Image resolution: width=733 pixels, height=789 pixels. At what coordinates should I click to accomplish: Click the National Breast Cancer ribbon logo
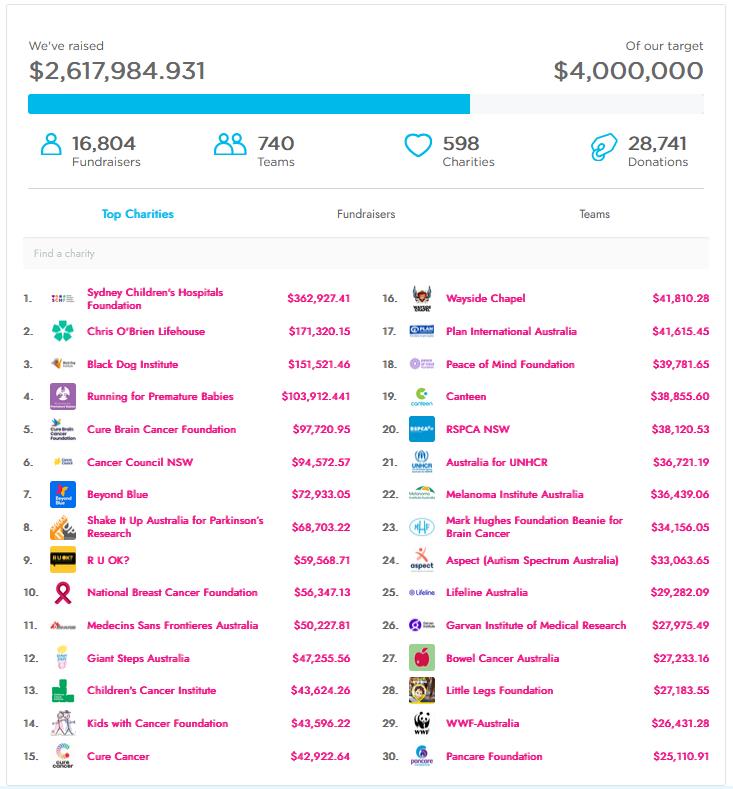tap(63, 593)
